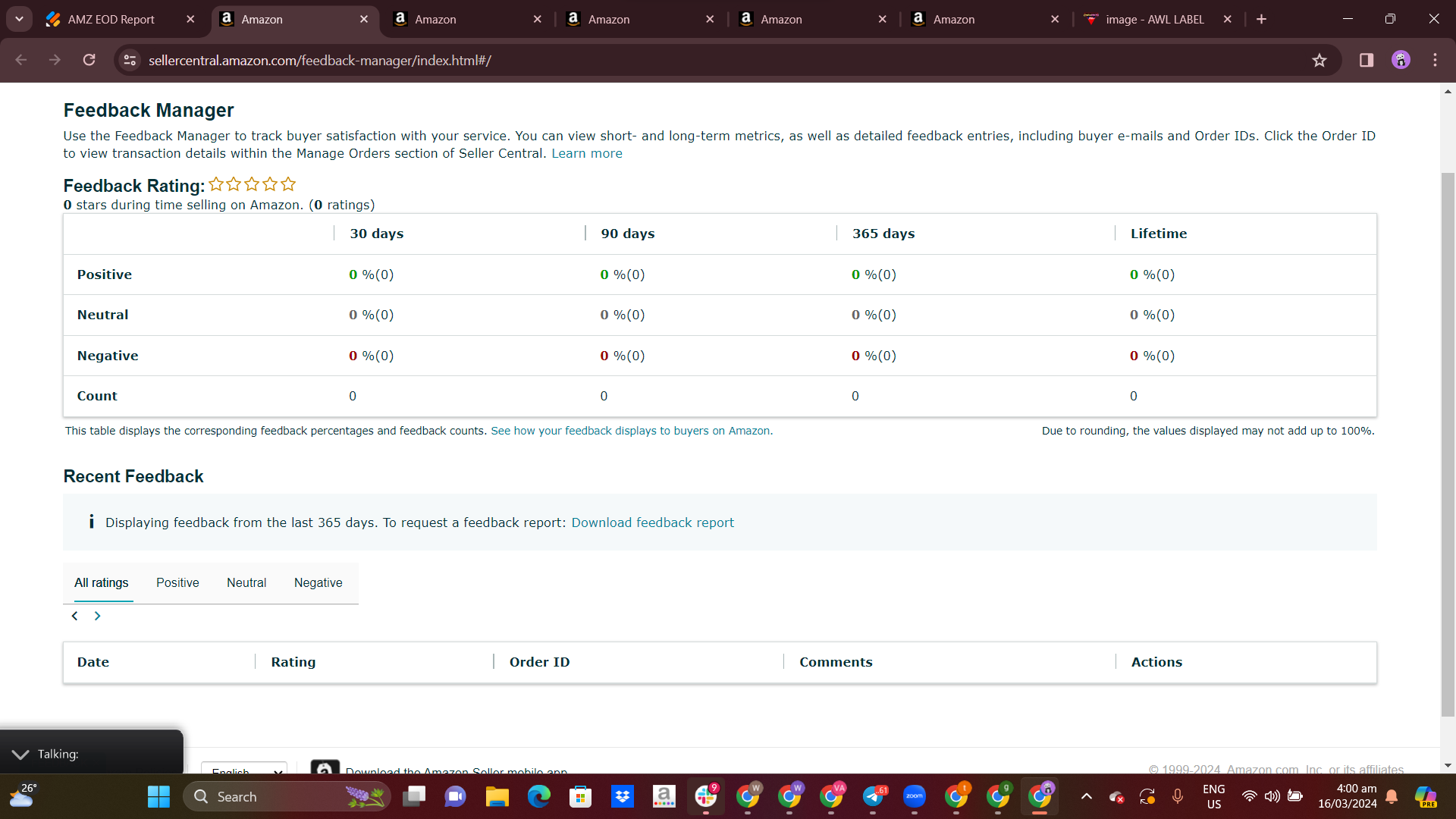Click the info icon in Recent Feedback banner
The image size is (1456, 819).
(91, 522)
